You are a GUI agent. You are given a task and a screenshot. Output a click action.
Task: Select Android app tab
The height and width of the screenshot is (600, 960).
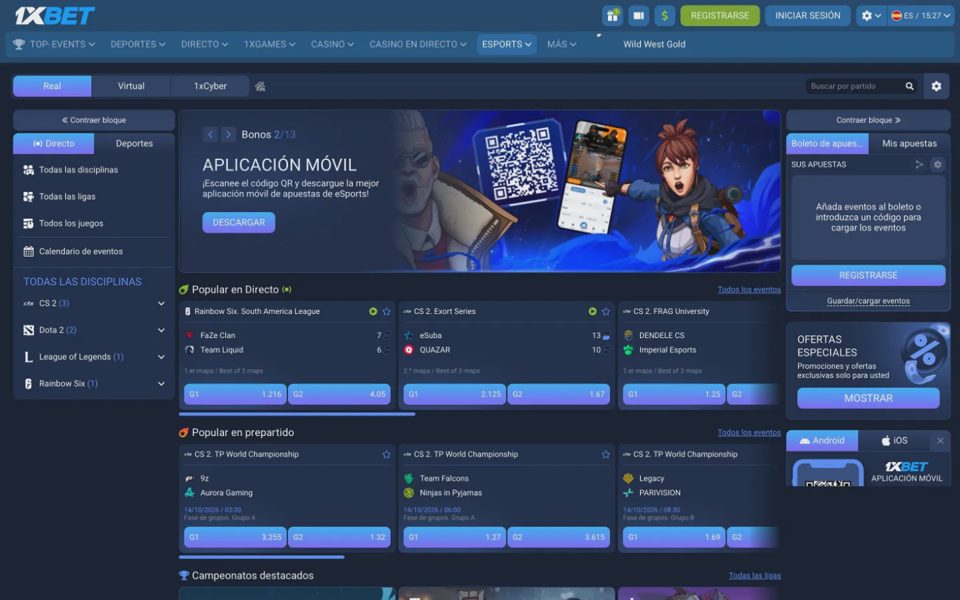822,440
